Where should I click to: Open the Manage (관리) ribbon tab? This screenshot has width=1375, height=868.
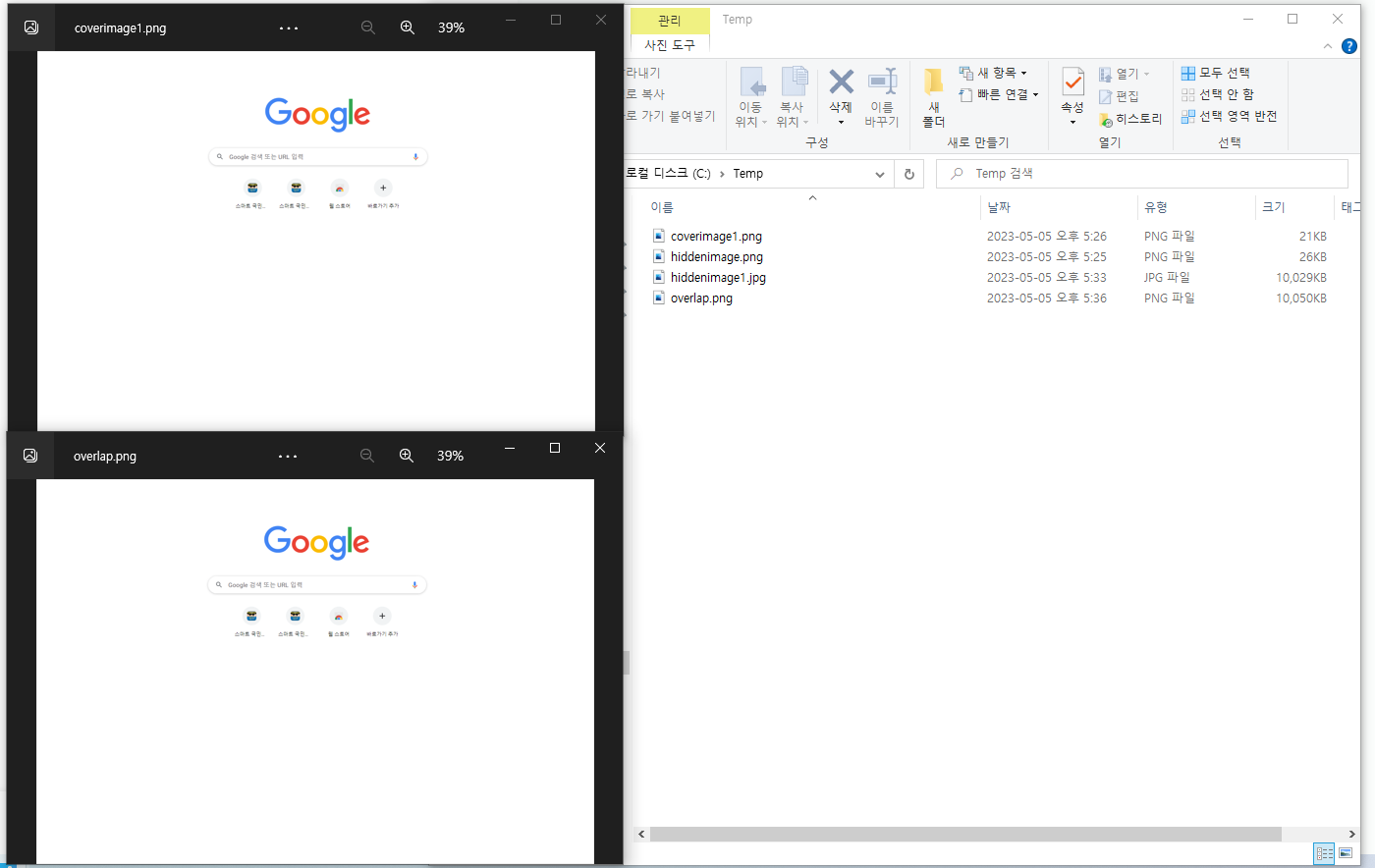click(x=670, y=21)
